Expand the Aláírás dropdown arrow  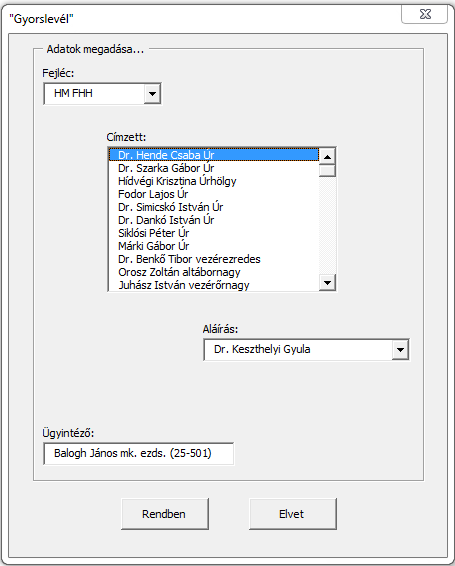[400, 350]
